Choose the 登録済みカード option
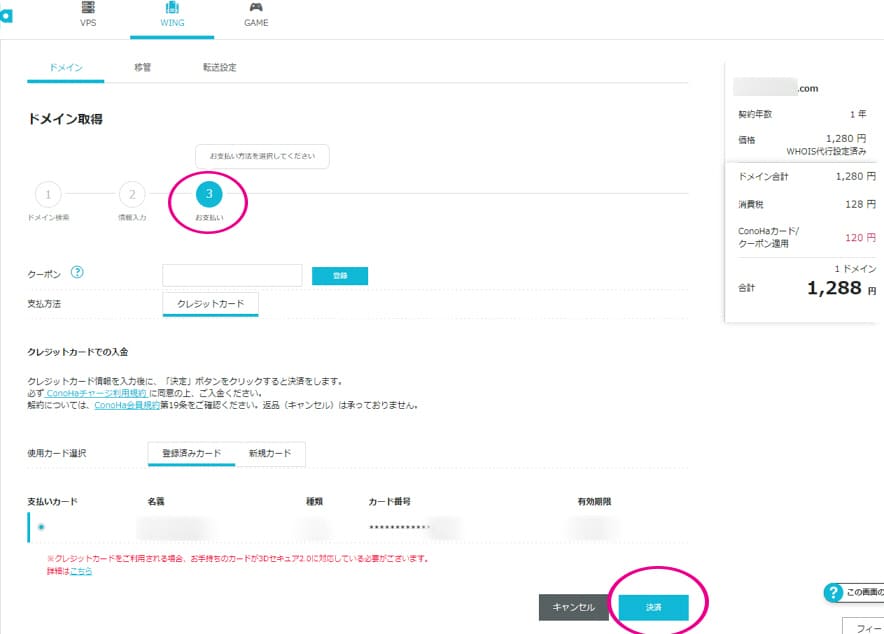Viewport: 884px width, 634px height. point(192,454)
